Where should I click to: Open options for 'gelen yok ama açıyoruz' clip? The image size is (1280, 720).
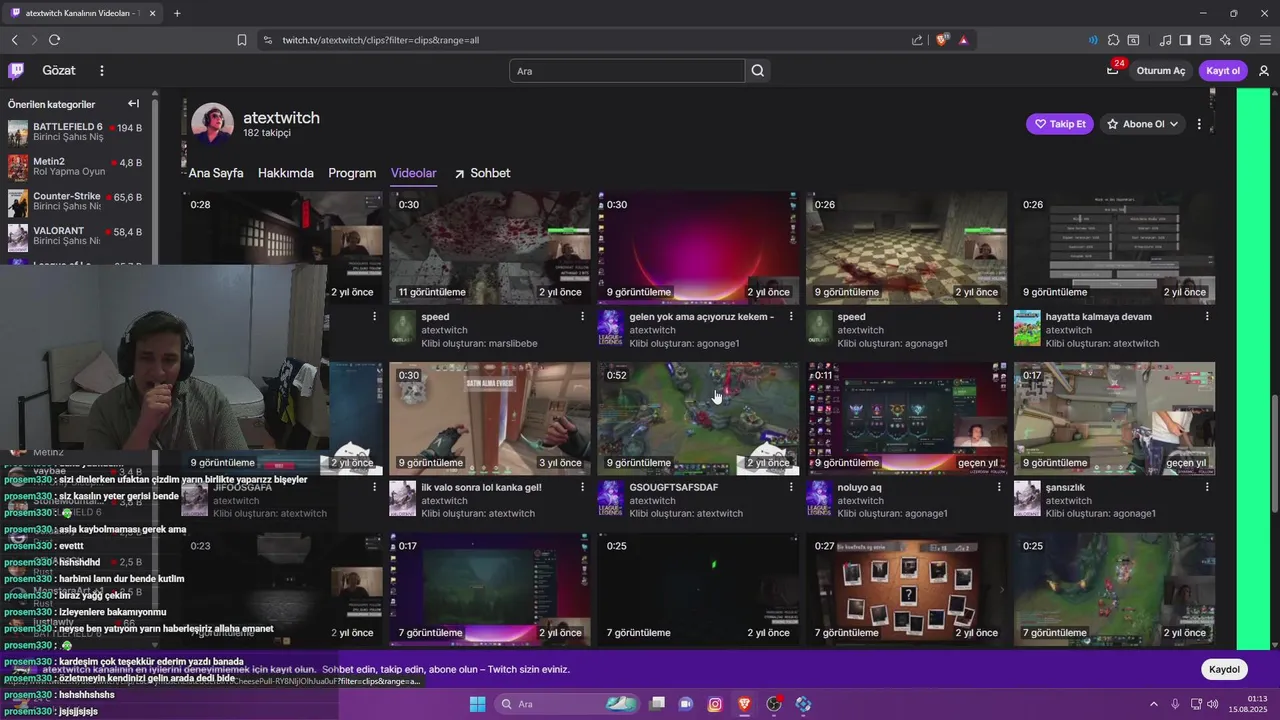point(791,317)
